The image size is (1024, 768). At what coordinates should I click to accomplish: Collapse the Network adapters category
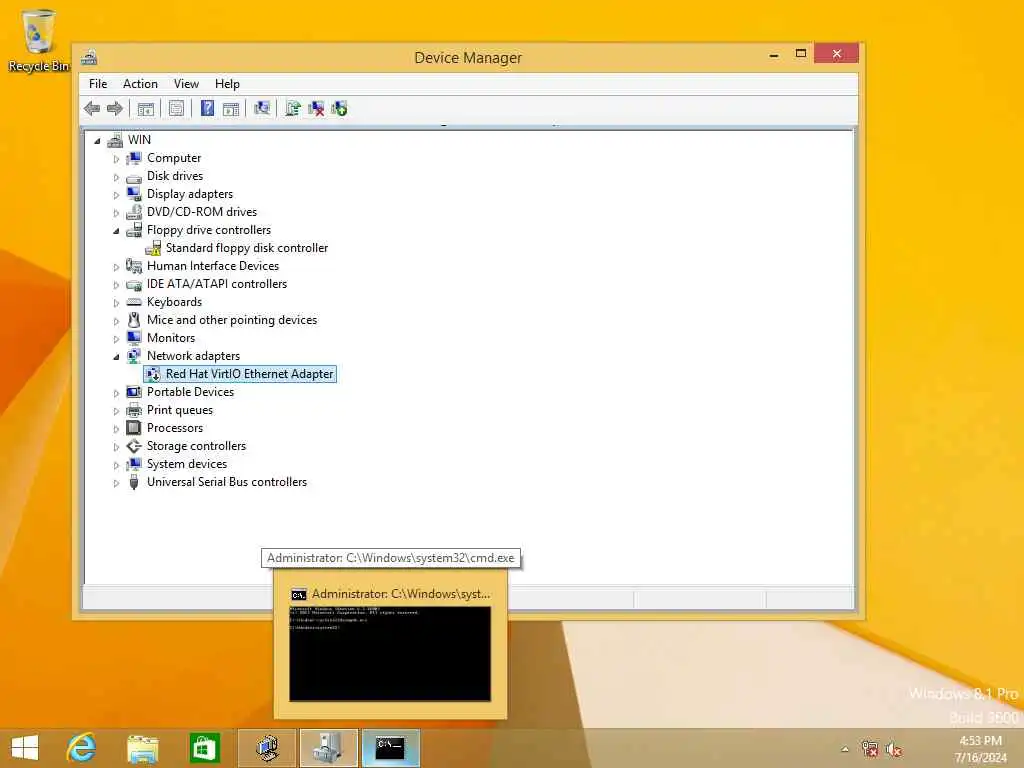tap(116, 357)
